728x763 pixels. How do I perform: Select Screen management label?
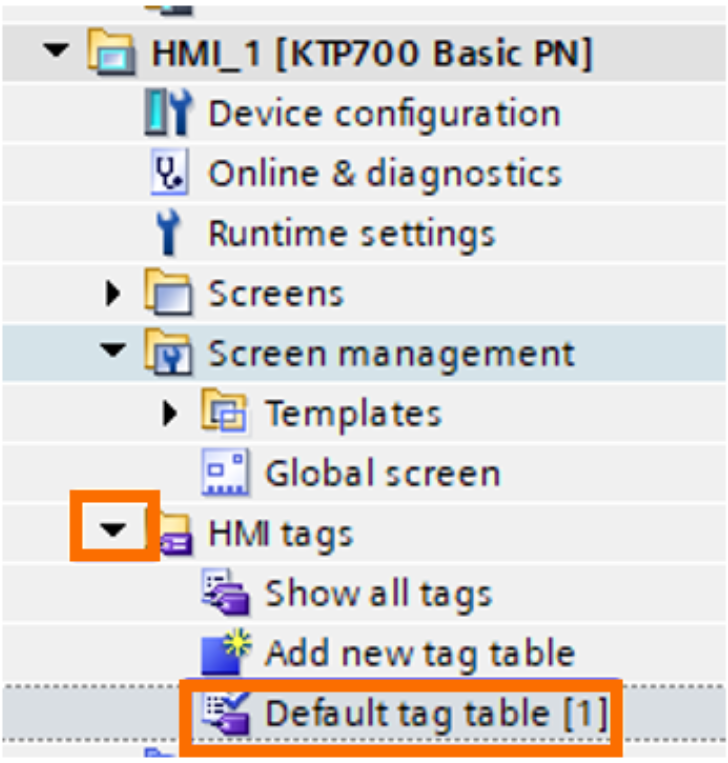[x=391, y=354]
